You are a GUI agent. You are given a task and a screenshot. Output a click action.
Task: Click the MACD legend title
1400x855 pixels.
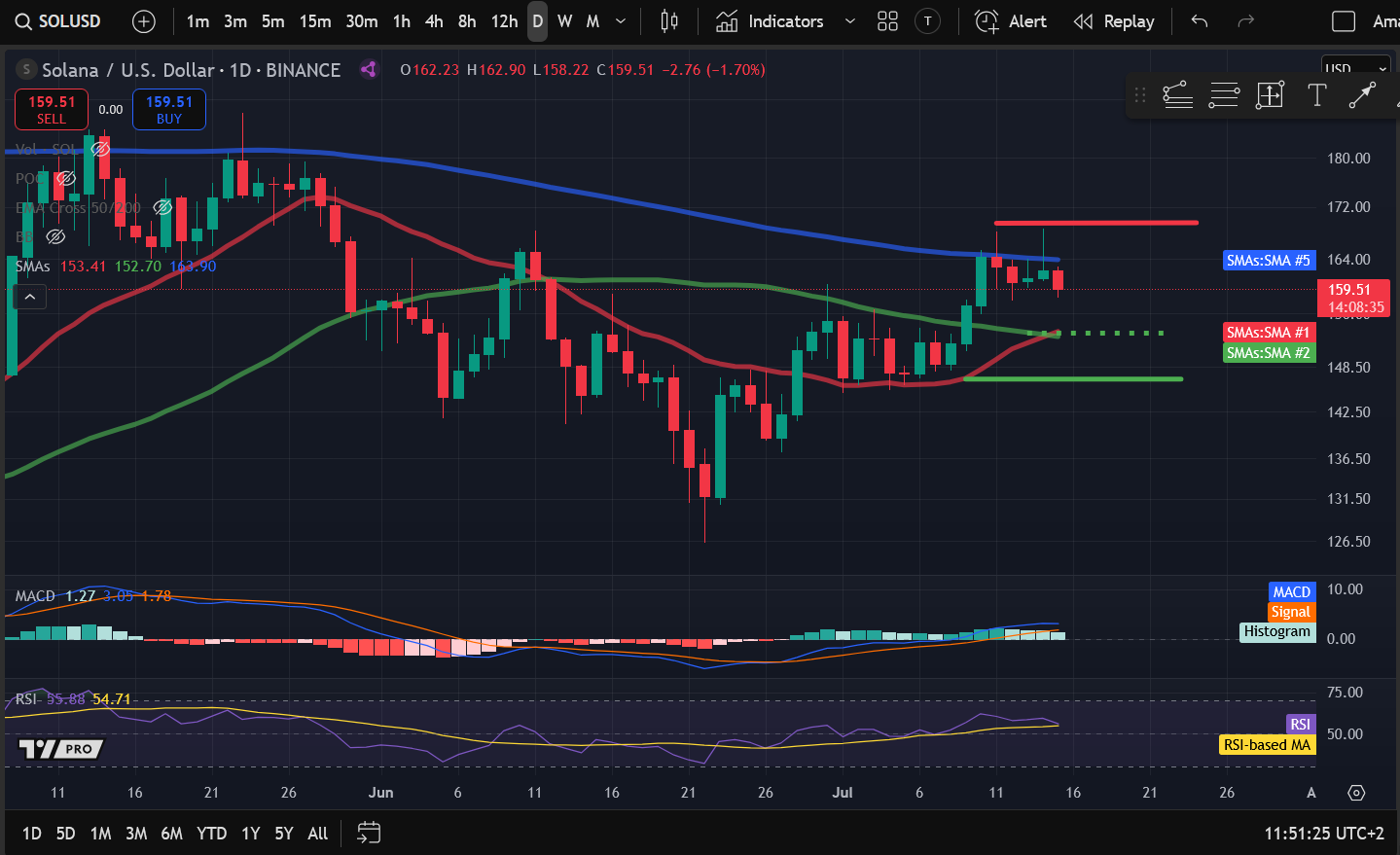click(x=35, y=595)
